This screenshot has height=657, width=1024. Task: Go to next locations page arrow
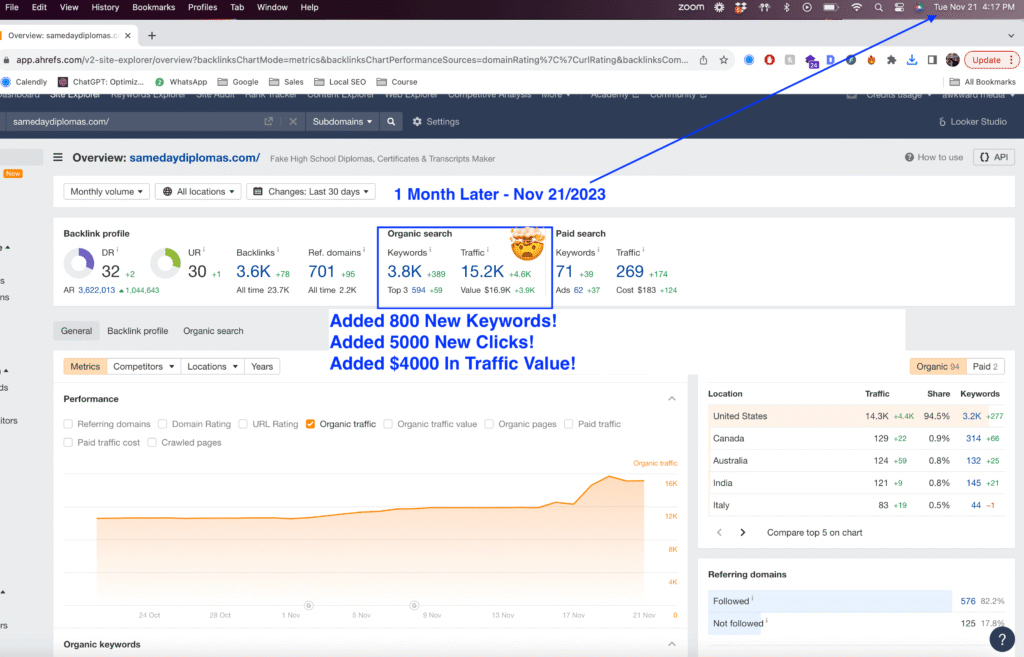[743, 532]
